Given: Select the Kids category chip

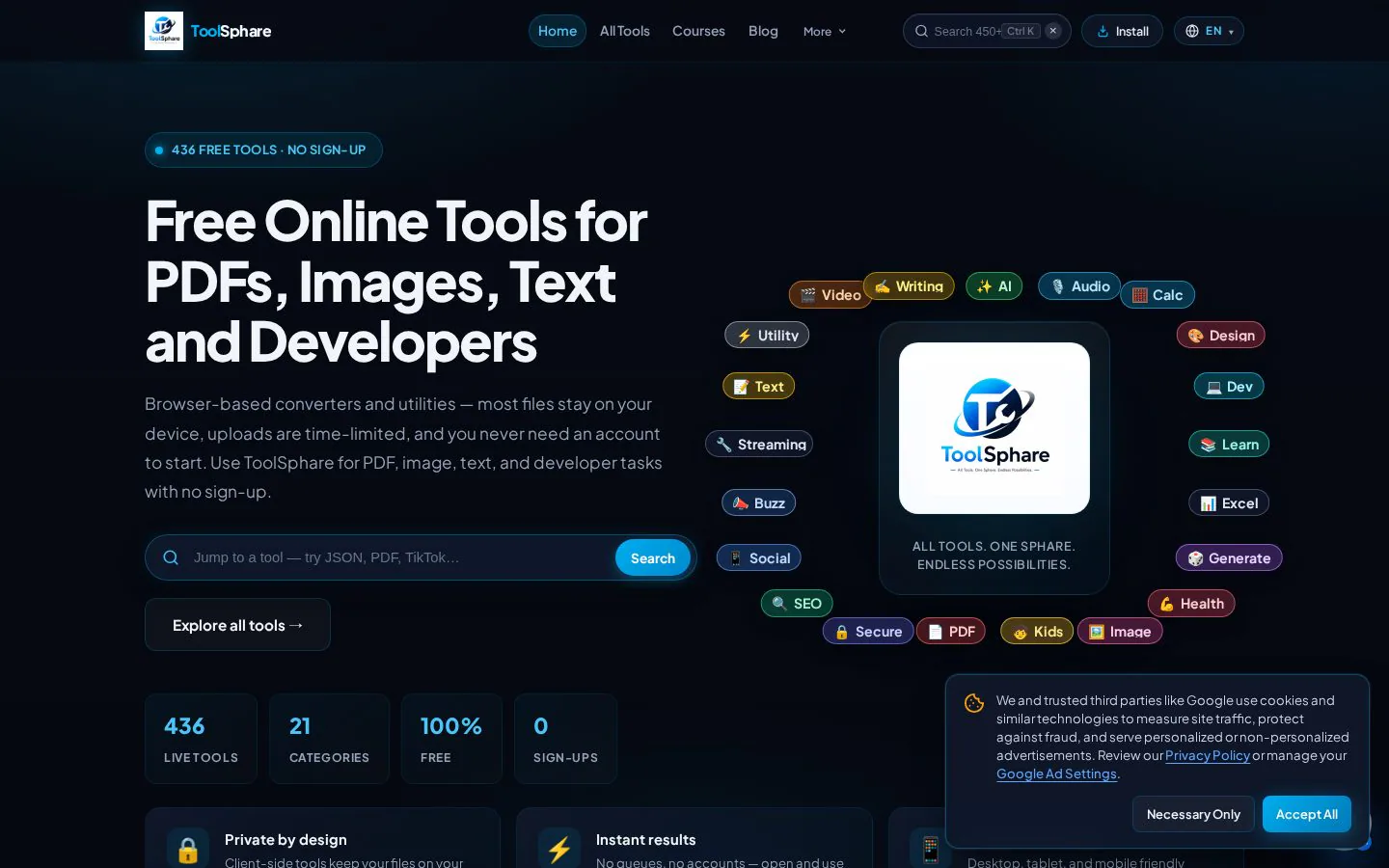Looking at the screenshot, I should 1037,632.
